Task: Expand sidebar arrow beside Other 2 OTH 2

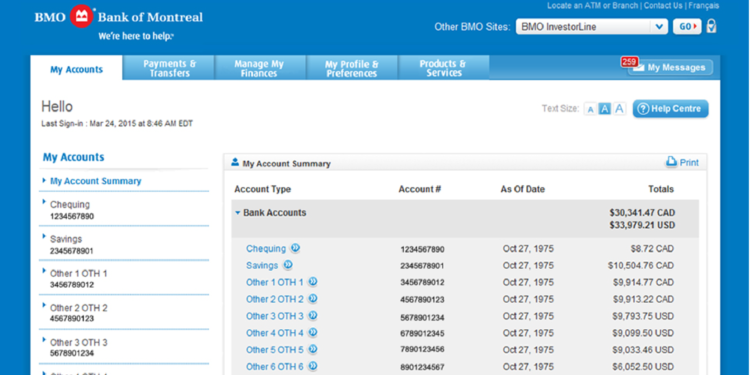Action: pyautogui.click(x=44, y=305)
